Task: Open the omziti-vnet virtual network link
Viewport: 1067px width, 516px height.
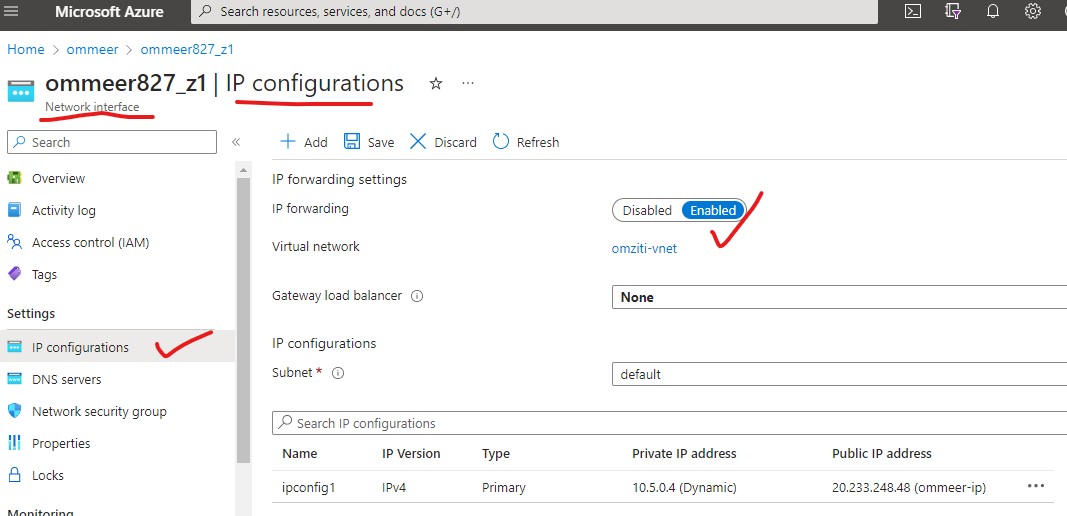Action: pos(644,248)
